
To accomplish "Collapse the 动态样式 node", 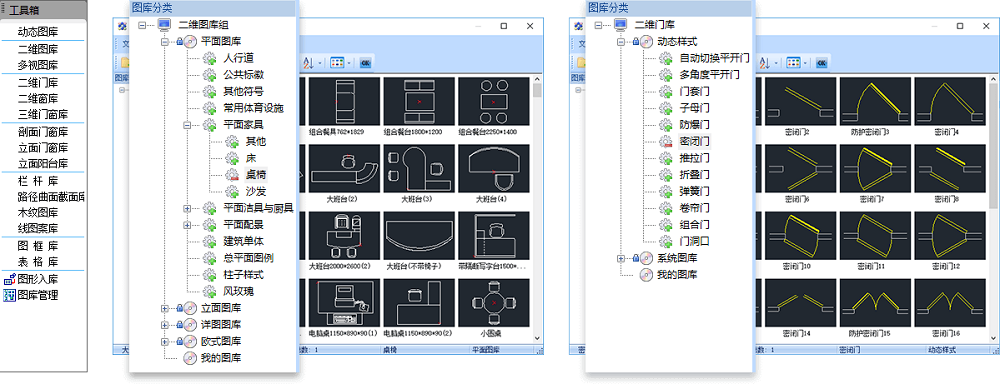I will coord(621,41).
